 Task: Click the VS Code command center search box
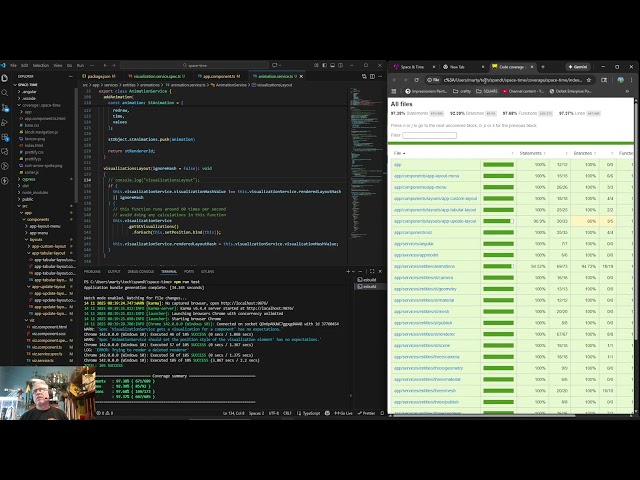point(194,65)
